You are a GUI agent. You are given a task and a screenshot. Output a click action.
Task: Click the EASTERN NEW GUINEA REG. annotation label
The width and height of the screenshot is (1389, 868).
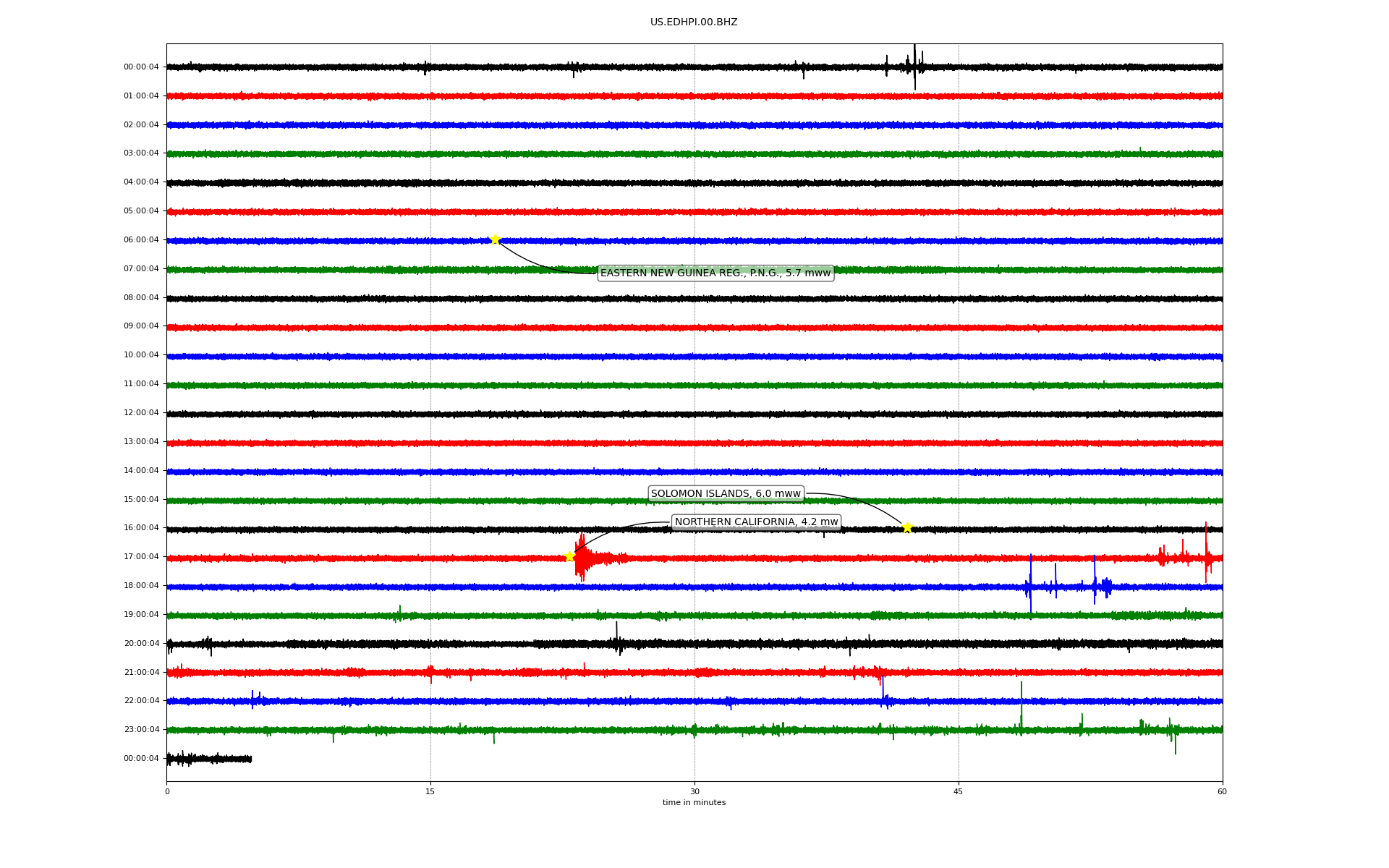(x=715, y=273)
